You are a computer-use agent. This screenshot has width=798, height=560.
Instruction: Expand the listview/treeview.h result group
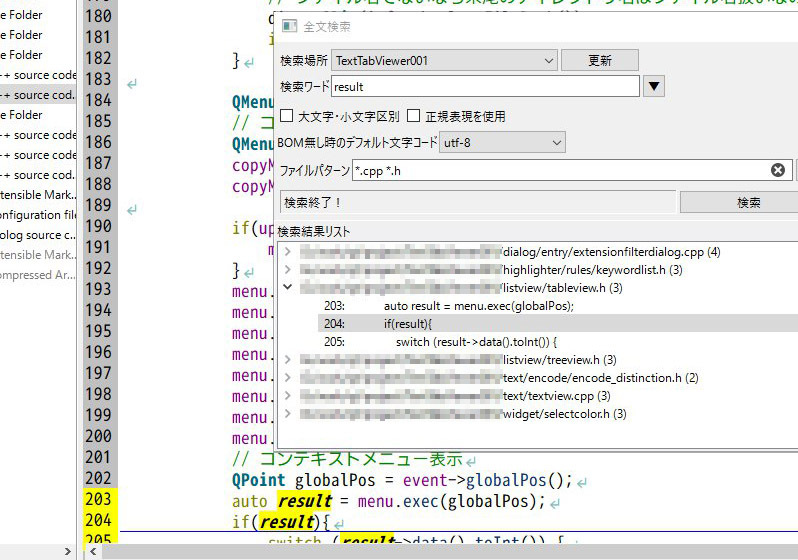click(288, 360)
